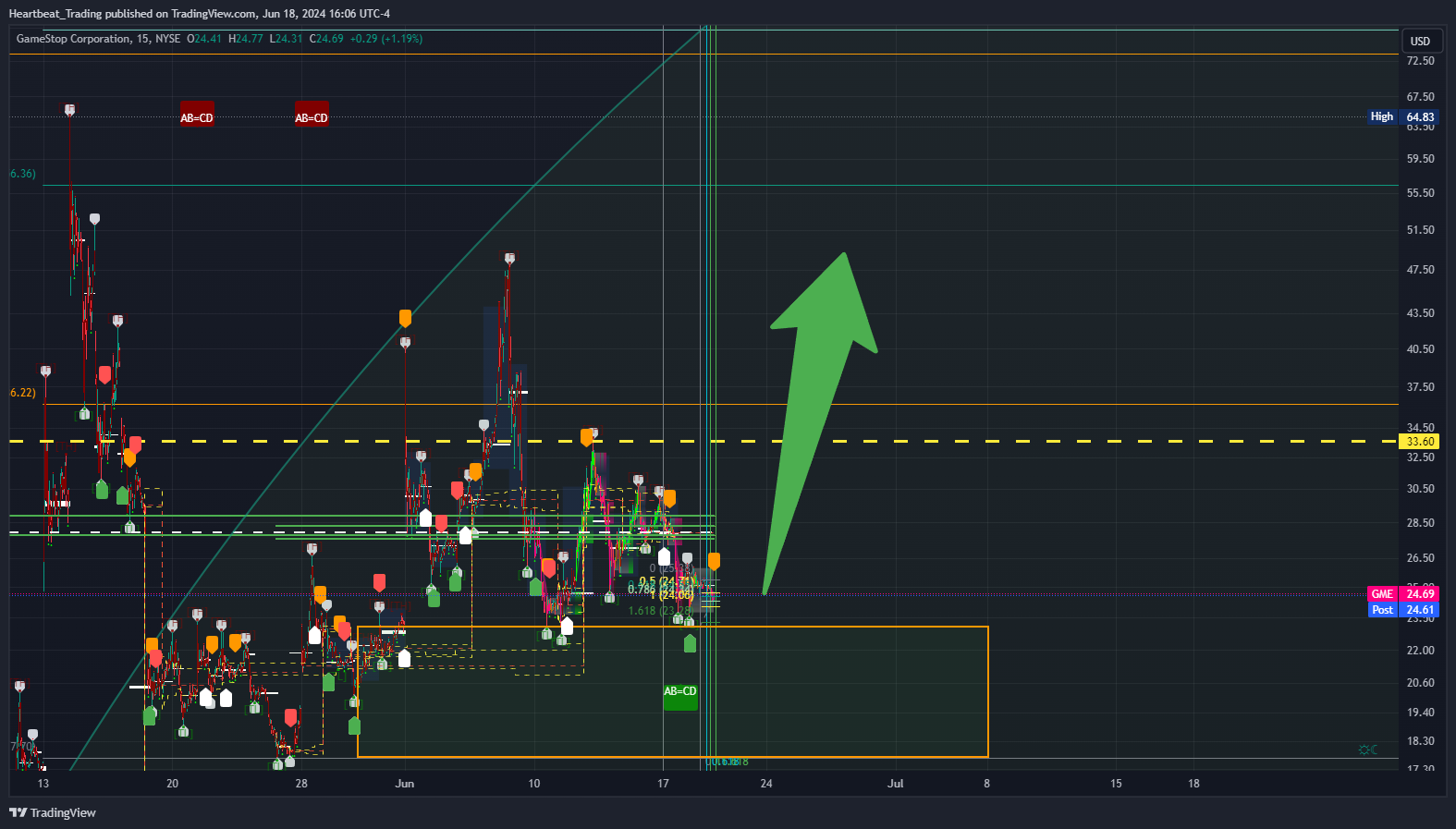
Task: Click the 51.50 price axis label
Action: coord(1420,230)
